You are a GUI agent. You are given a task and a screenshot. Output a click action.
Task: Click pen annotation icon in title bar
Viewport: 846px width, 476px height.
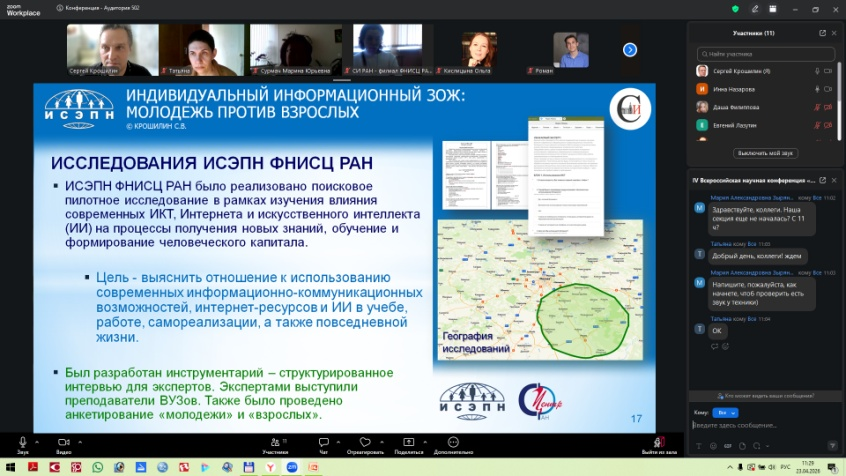(x=755, y=9)
